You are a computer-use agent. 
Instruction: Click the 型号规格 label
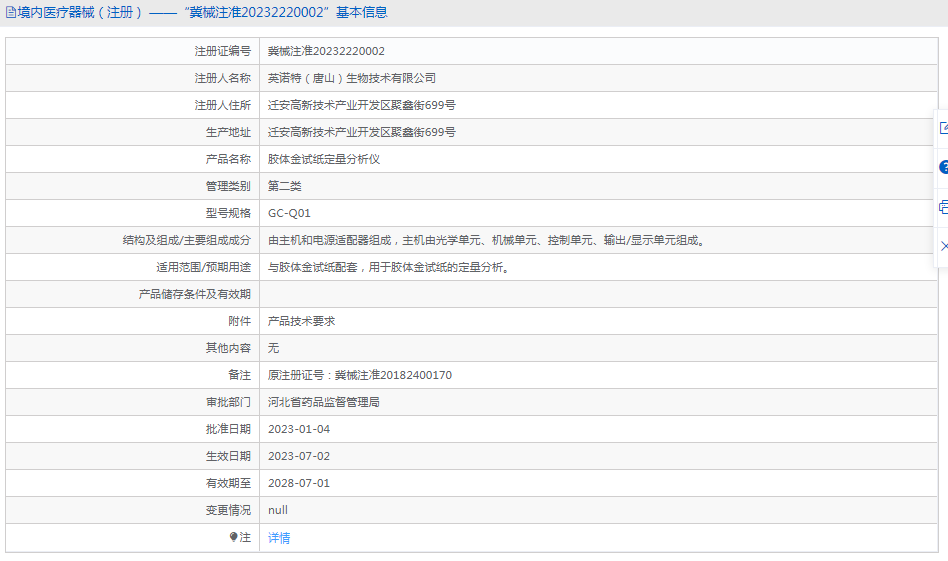tap(228, 213)
